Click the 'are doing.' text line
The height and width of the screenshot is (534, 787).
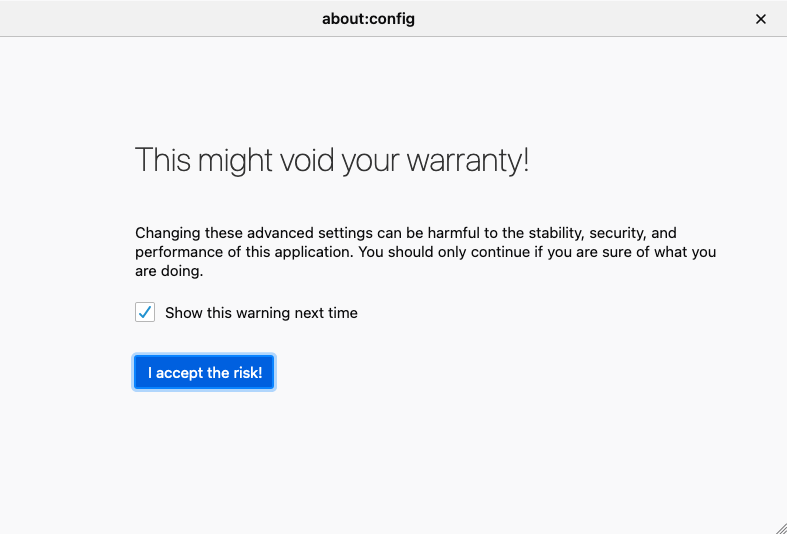pyautogui.click(x=169, y=271)
